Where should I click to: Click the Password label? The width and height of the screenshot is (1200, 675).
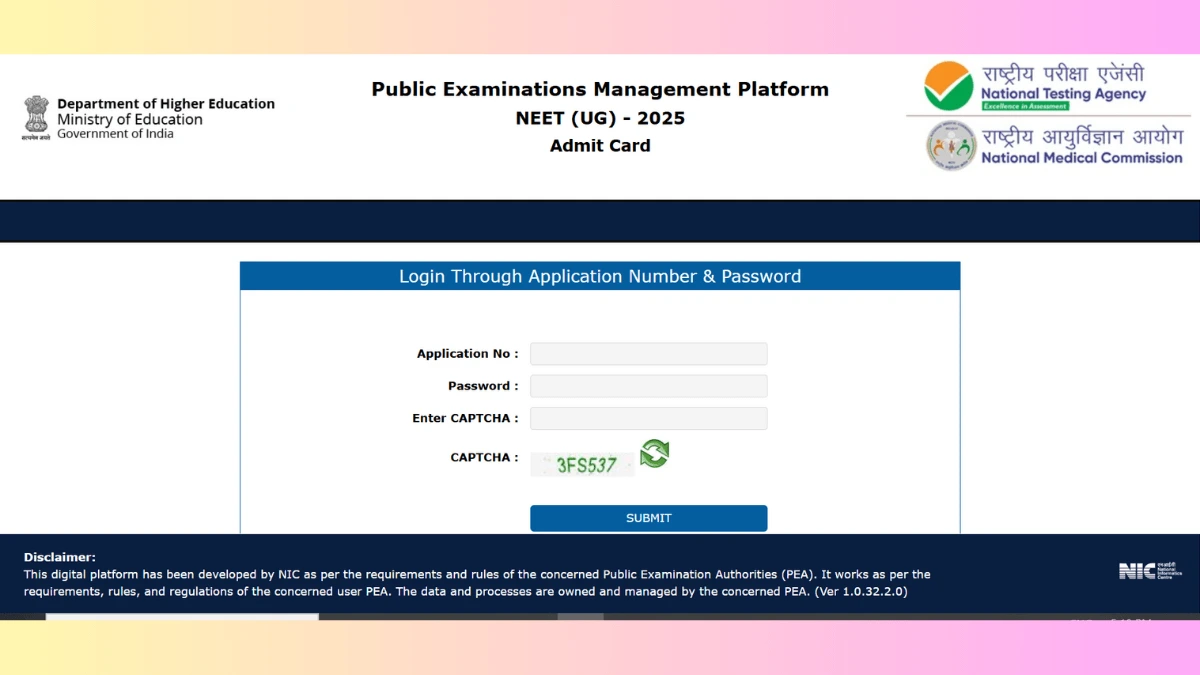(x=483, y=386)
